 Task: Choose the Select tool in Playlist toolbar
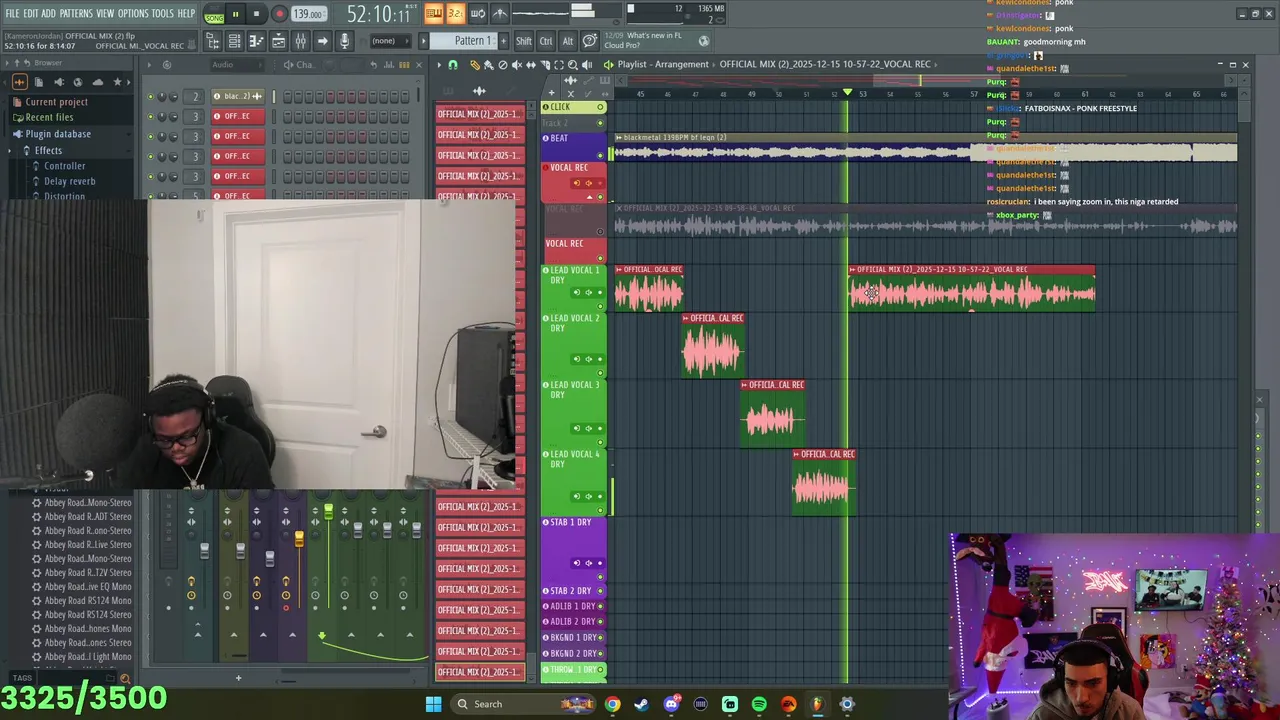(x=559, y=65)
